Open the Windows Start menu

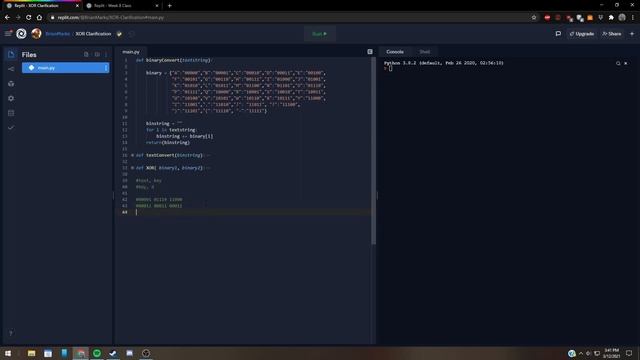(x=8, y=353)
